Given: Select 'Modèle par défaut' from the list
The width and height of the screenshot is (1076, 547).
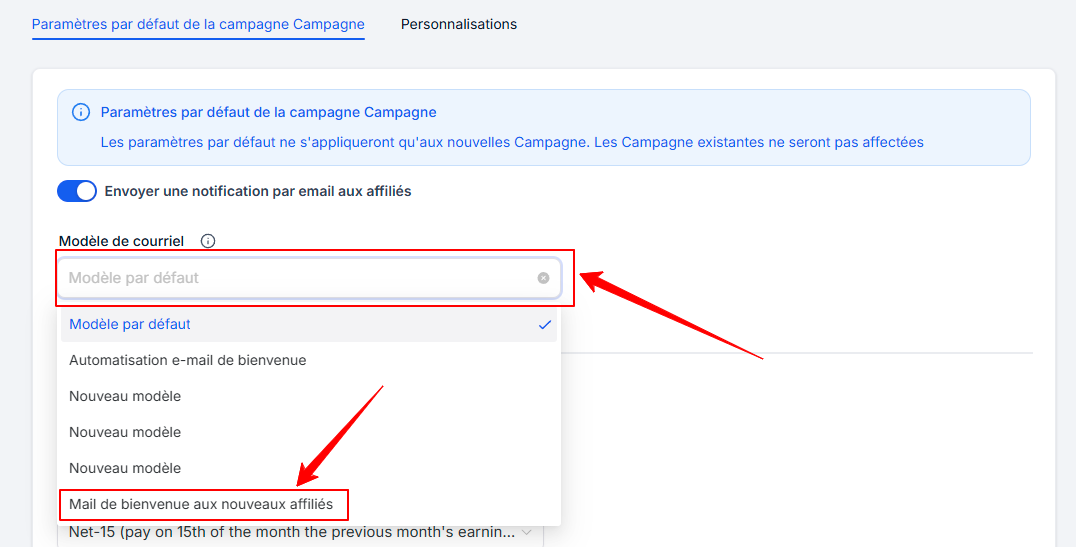Looking at the screenshot, I should 130,324.
